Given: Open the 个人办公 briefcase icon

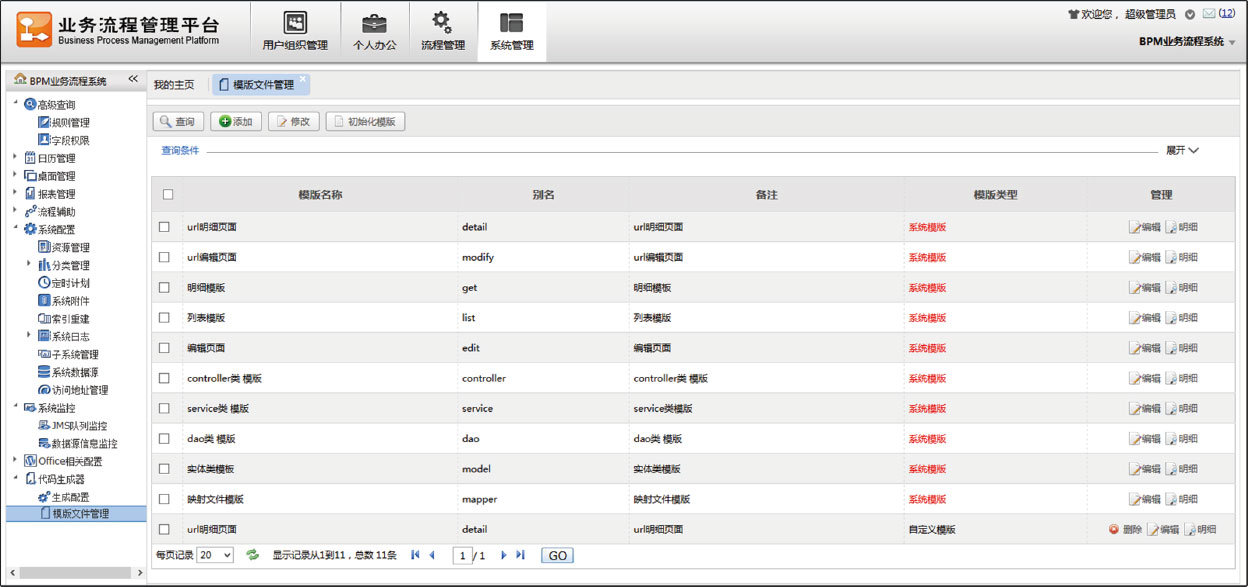Looking at the screenshot, I should [x=374, y=24].
